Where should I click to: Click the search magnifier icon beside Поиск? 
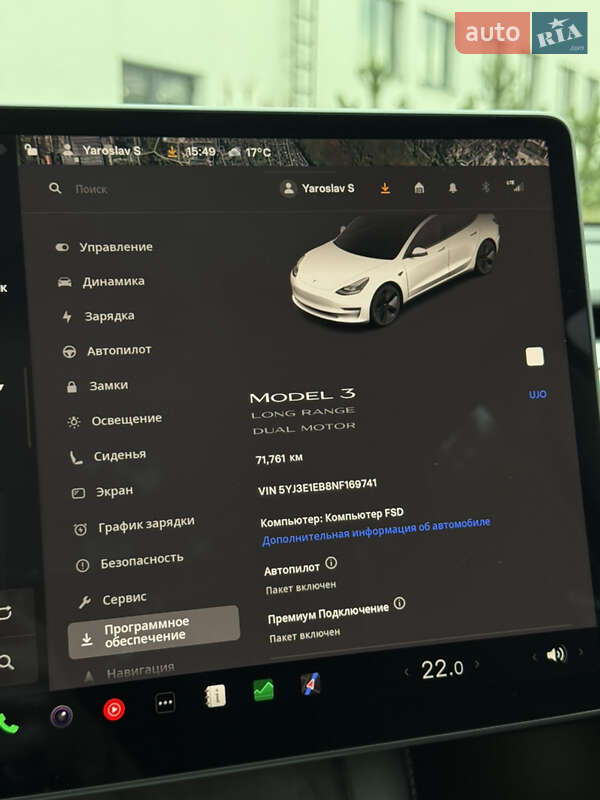point(55,188)
